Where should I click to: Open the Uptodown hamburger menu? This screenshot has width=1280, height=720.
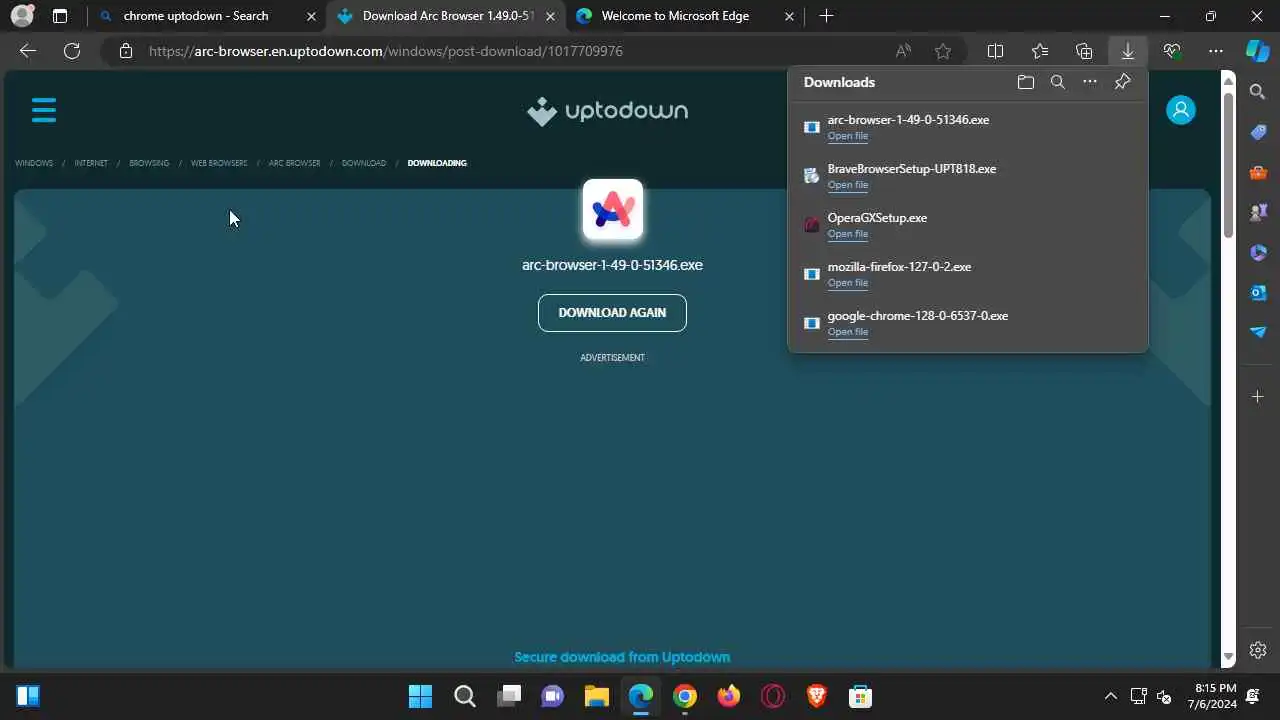(44, 110)
